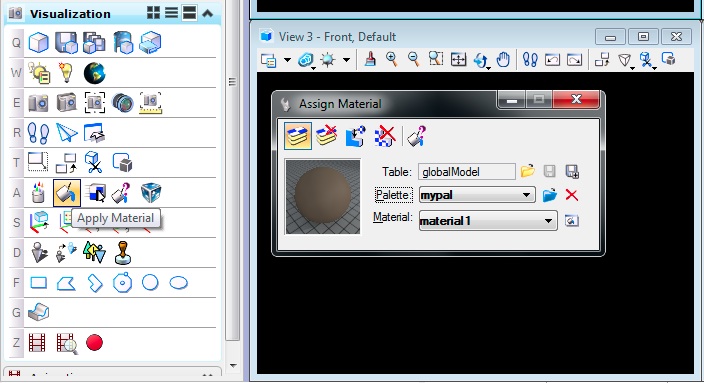Click the film preview magnifier icon in row Z
This screenshot has width=704, height=383.
click(x=66, y=343)
